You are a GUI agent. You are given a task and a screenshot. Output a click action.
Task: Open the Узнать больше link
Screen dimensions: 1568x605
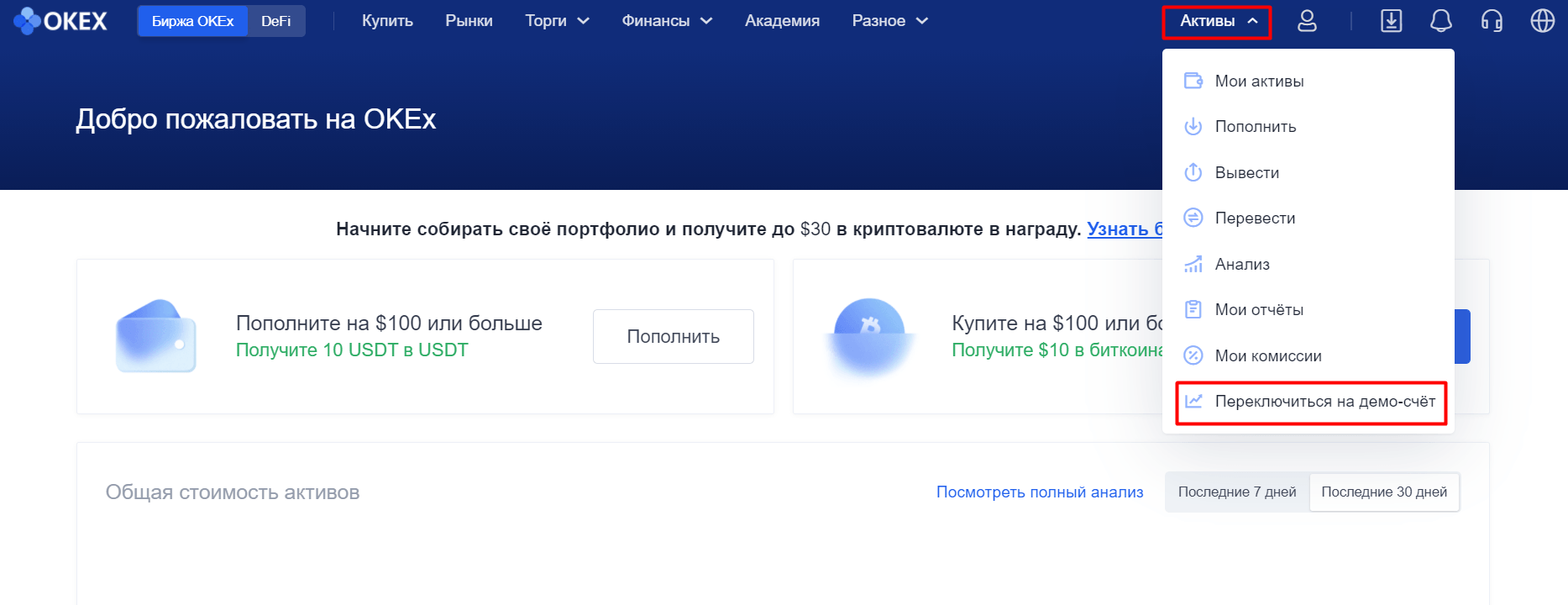point(1125,229)
